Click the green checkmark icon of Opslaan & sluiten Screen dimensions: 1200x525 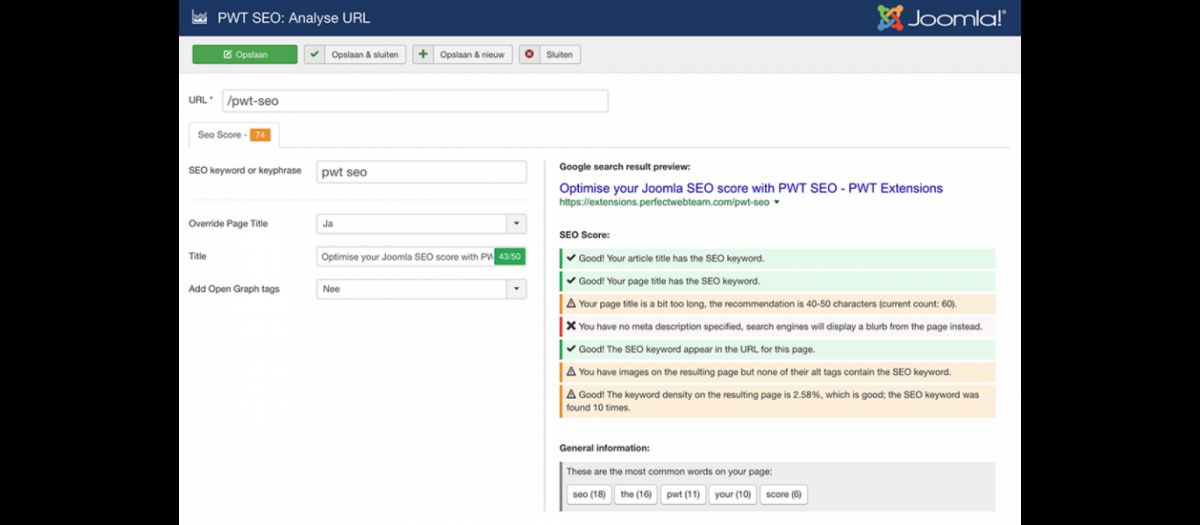coord(315,55)
